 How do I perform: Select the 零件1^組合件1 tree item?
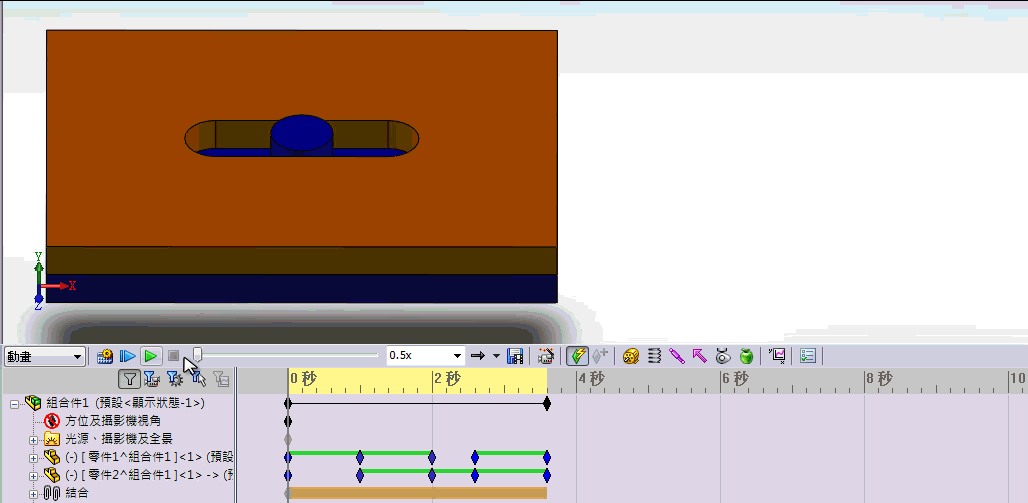click(x=150, y=456)
